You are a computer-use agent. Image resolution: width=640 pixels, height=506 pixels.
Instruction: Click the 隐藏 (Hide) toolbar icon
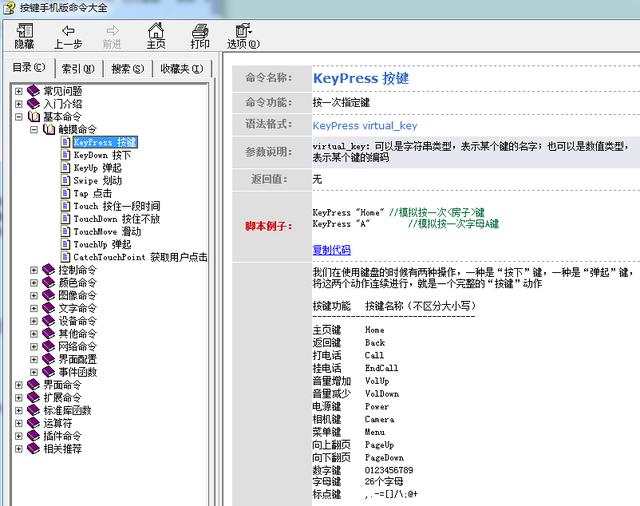coord(24,31)
